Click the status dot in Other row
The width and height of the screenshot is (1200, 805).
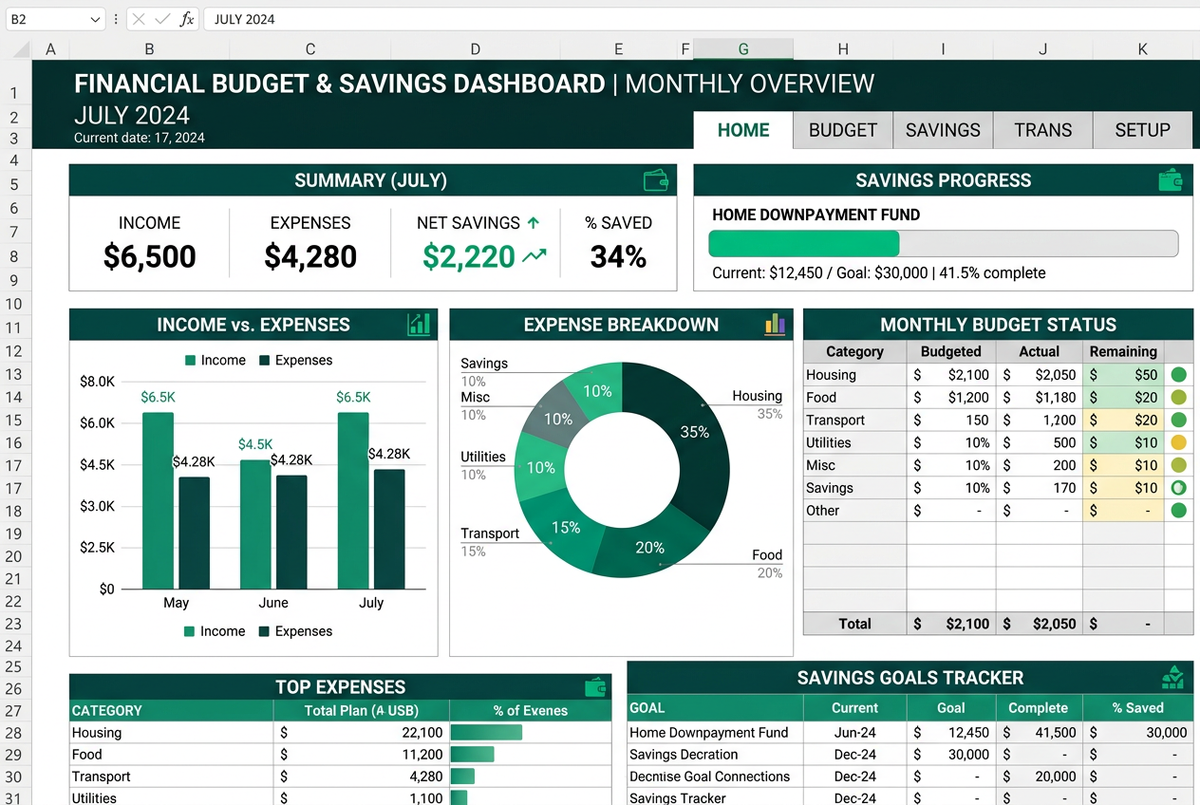(1178, 510)
